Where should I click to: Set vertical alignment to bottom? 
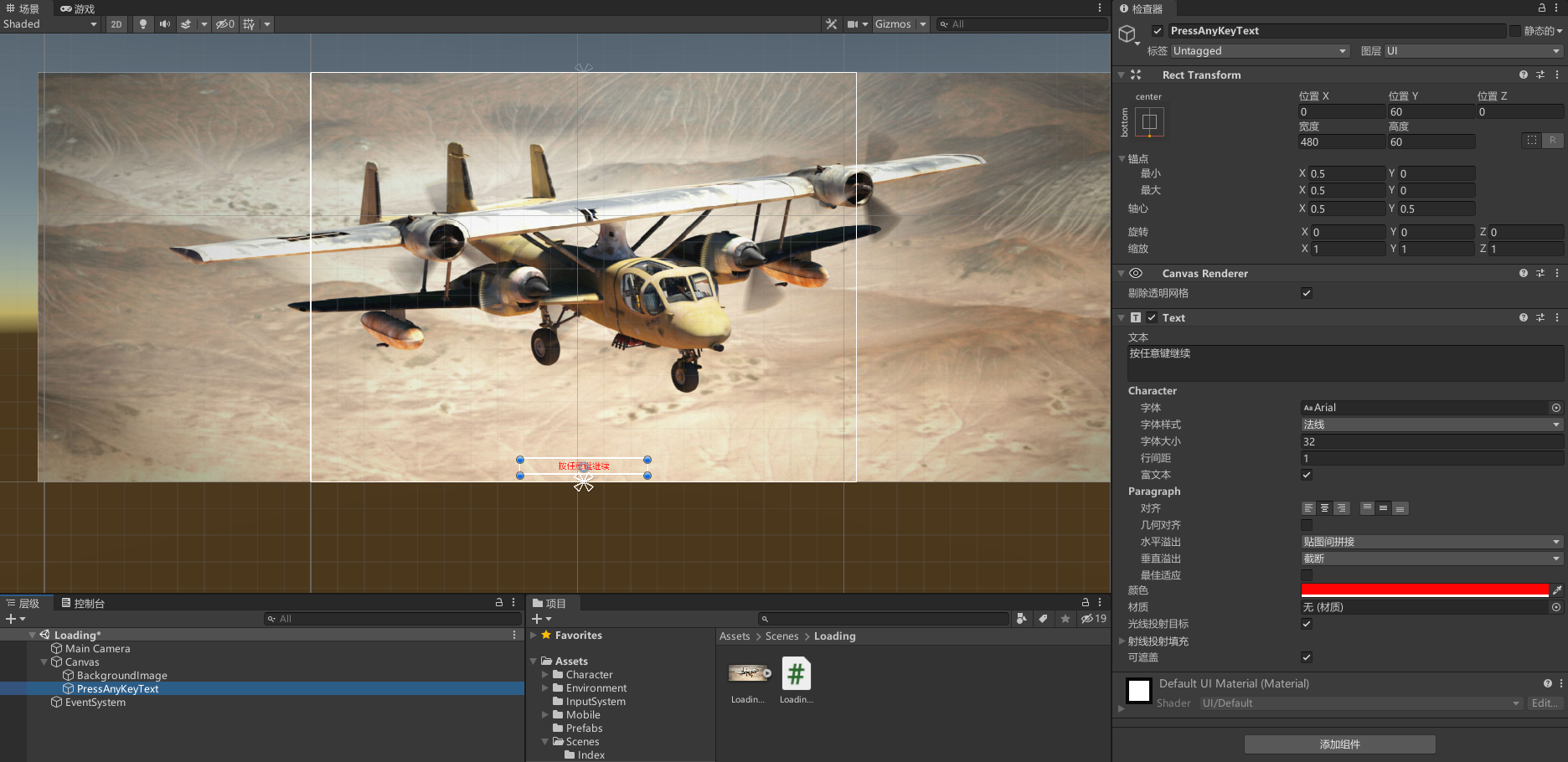(1400, 508)
